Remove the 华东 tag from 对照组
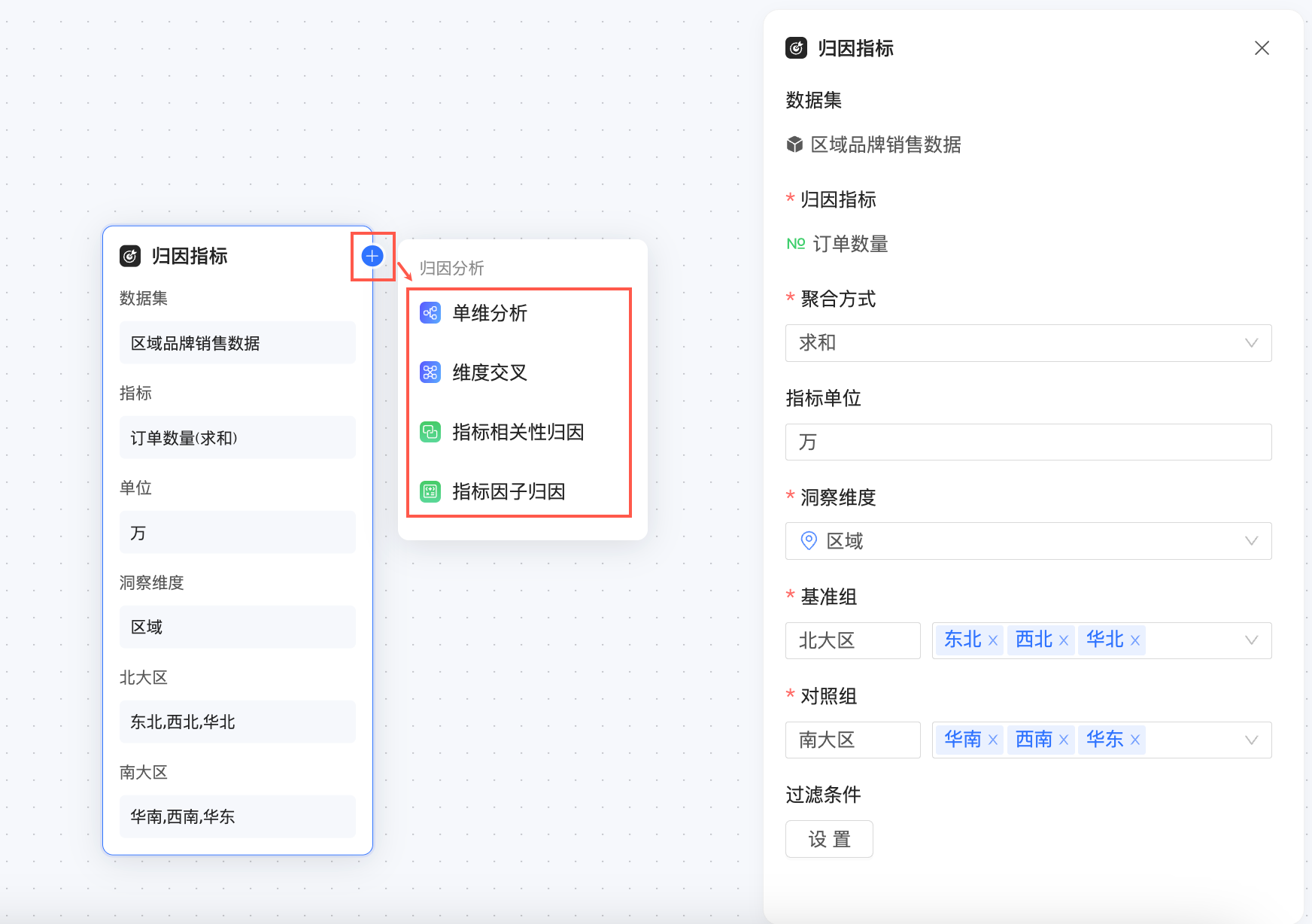The width and height of the screenshot is (1312, 924). 1135,740
